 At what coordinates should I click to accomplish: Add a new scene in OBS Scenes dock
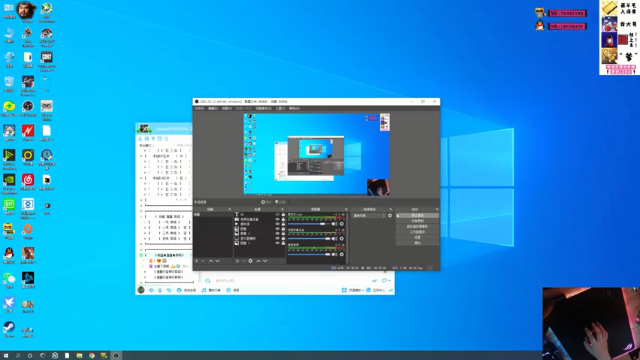tap(197, 261)
